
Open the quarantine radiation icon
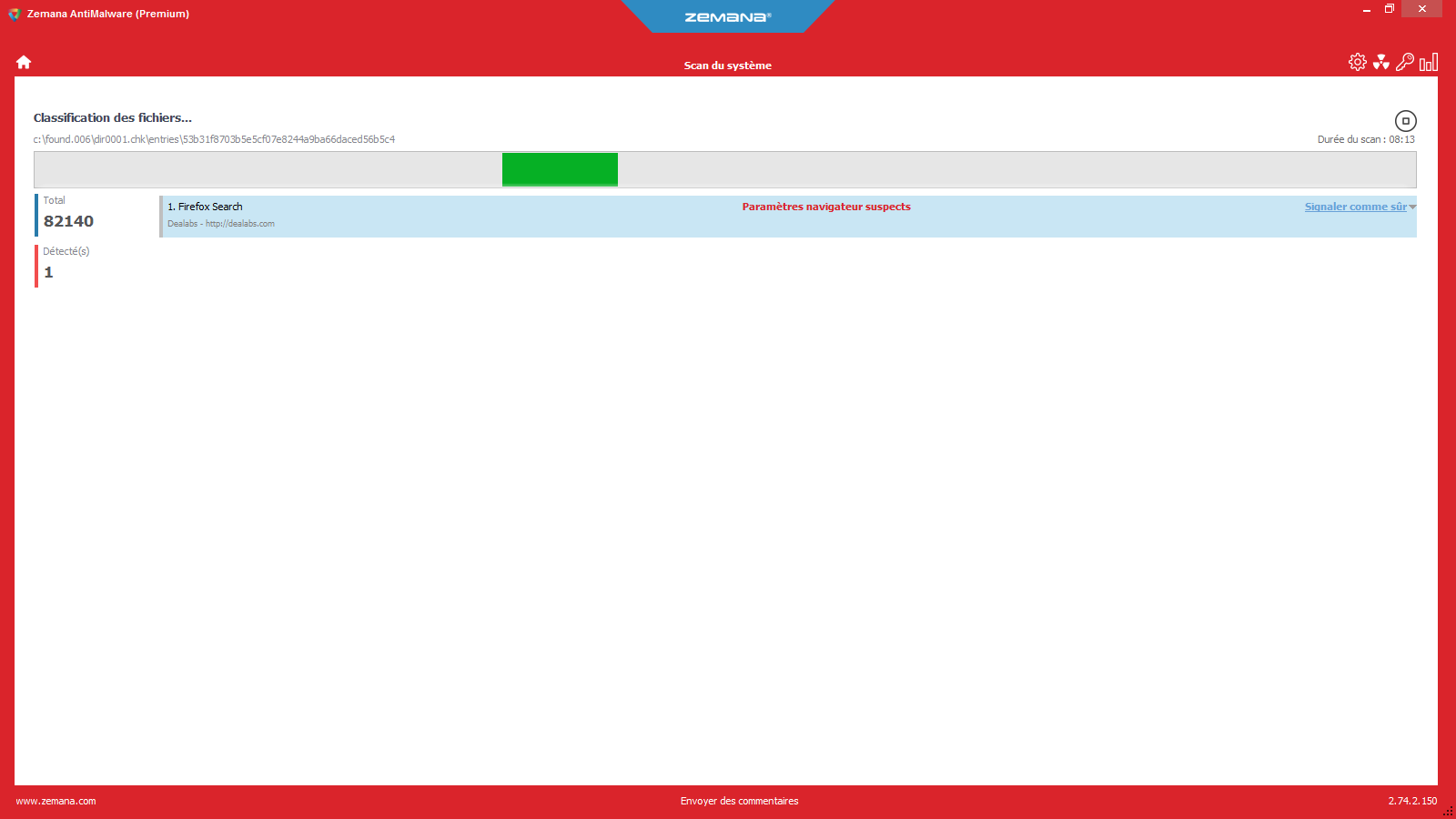(1381, 62)
